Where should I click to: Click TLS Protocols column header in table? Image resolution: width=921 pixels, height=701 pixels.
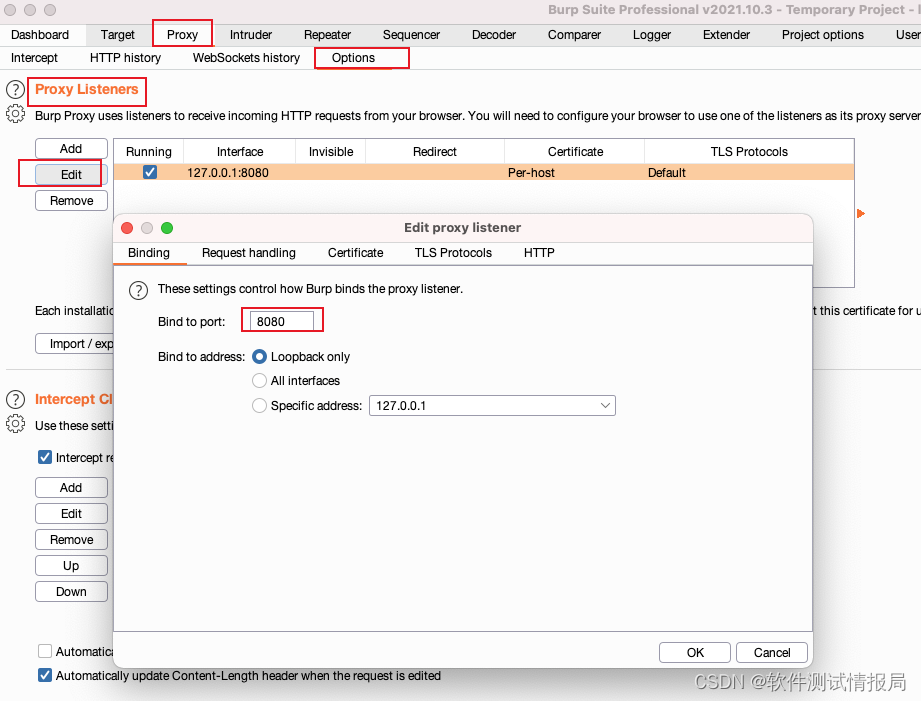(x=749, y=152)
